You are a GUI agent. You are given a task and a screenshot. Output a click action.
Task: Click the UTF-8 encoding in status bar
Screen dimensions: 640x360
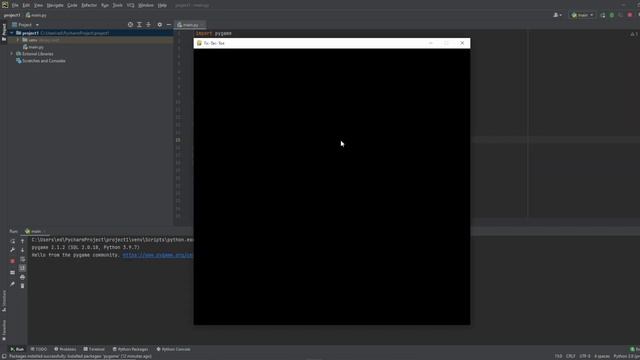585,356
